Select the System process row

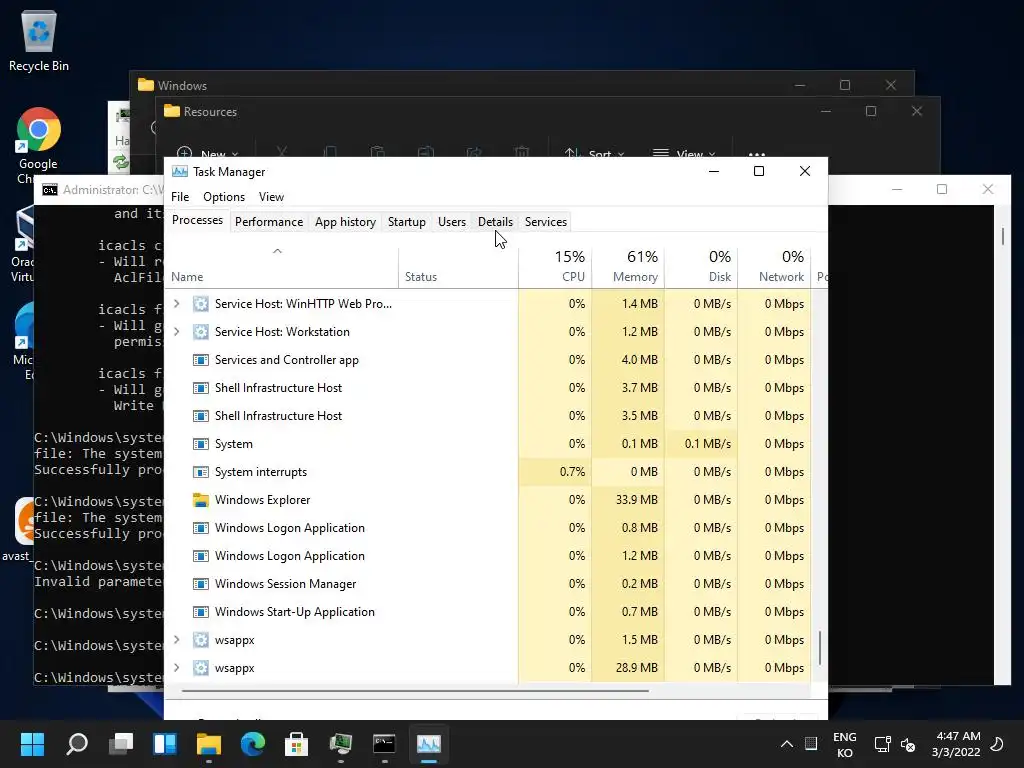(x=488, y=444)
